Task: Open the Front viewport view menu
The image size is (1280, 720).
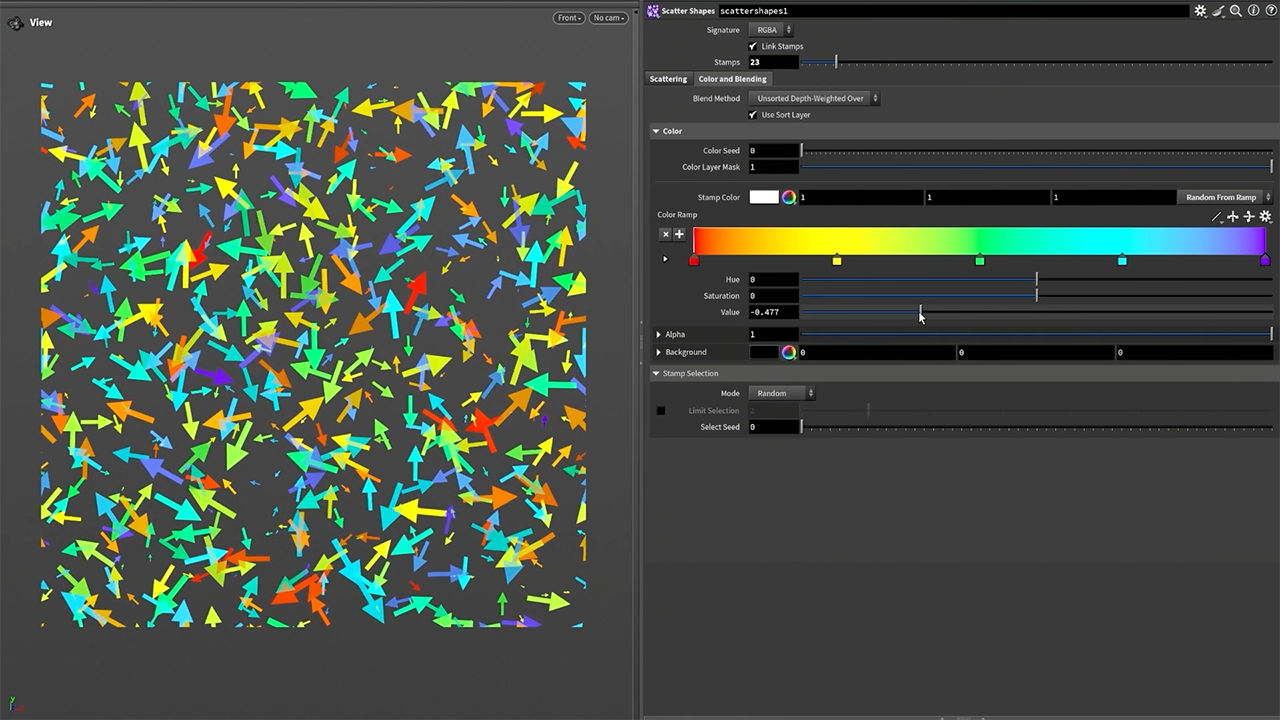Action: (568, 18)
